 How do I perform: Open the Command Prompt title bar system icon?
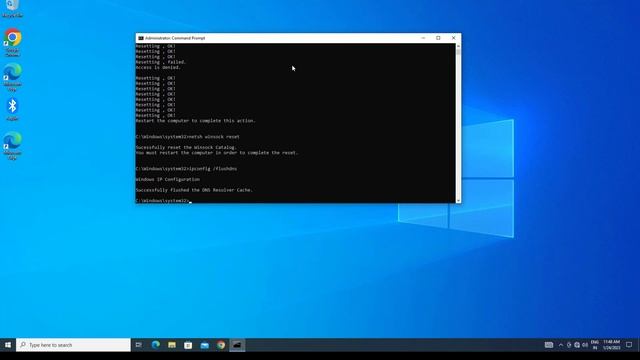point(141,38)
